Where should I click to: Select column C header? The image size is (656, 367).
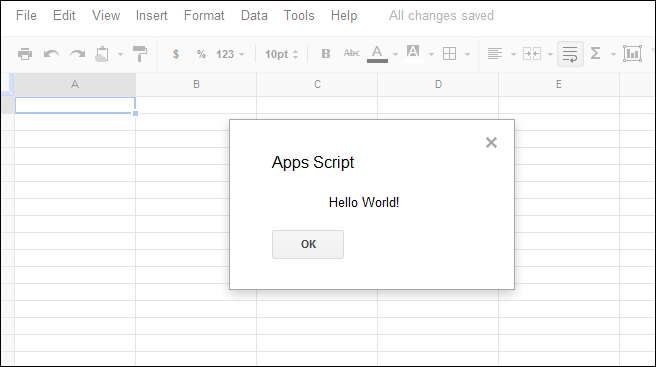coord(317,85)
